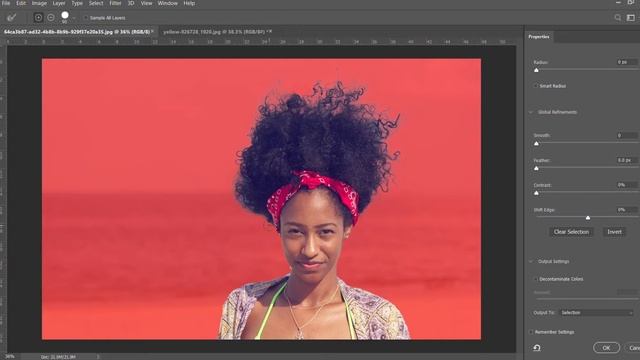
Task: Collapse the Global Refinements section
Action: point(531,112)
